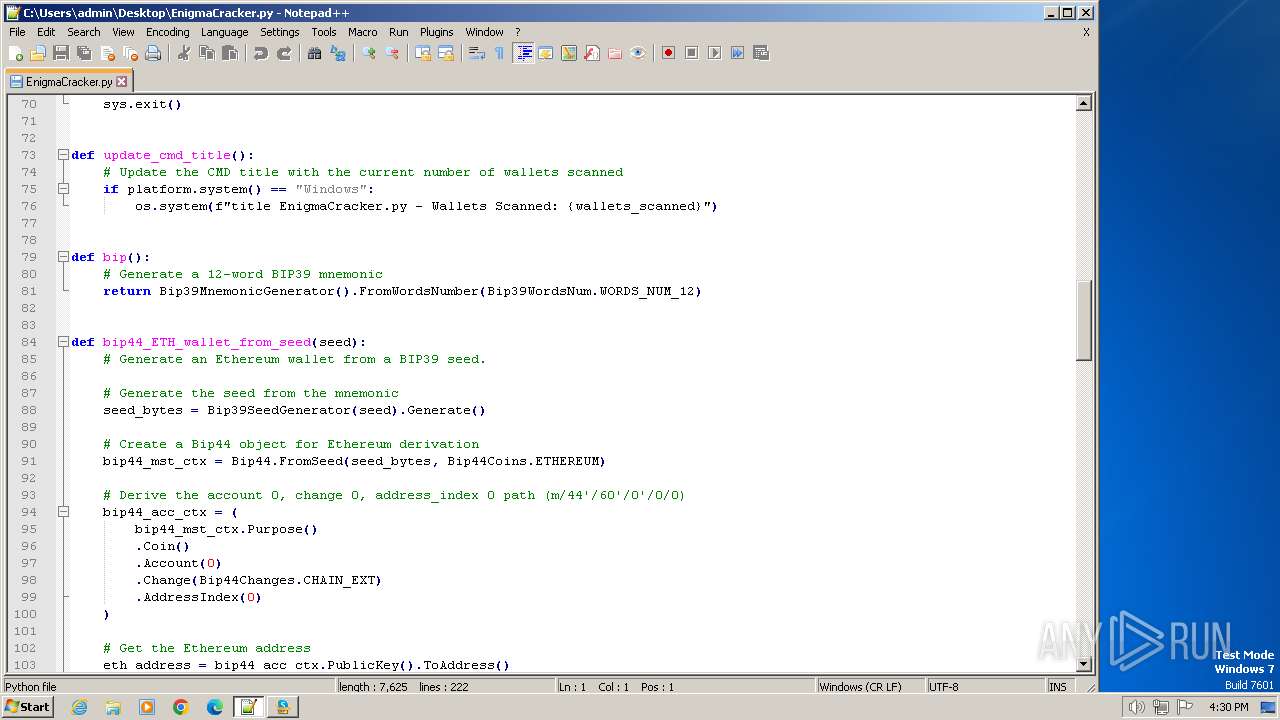Click Windows (CR LF) line ending in status bar
The width and height of the screenshot is (1280, 720).
coord(869,687)
